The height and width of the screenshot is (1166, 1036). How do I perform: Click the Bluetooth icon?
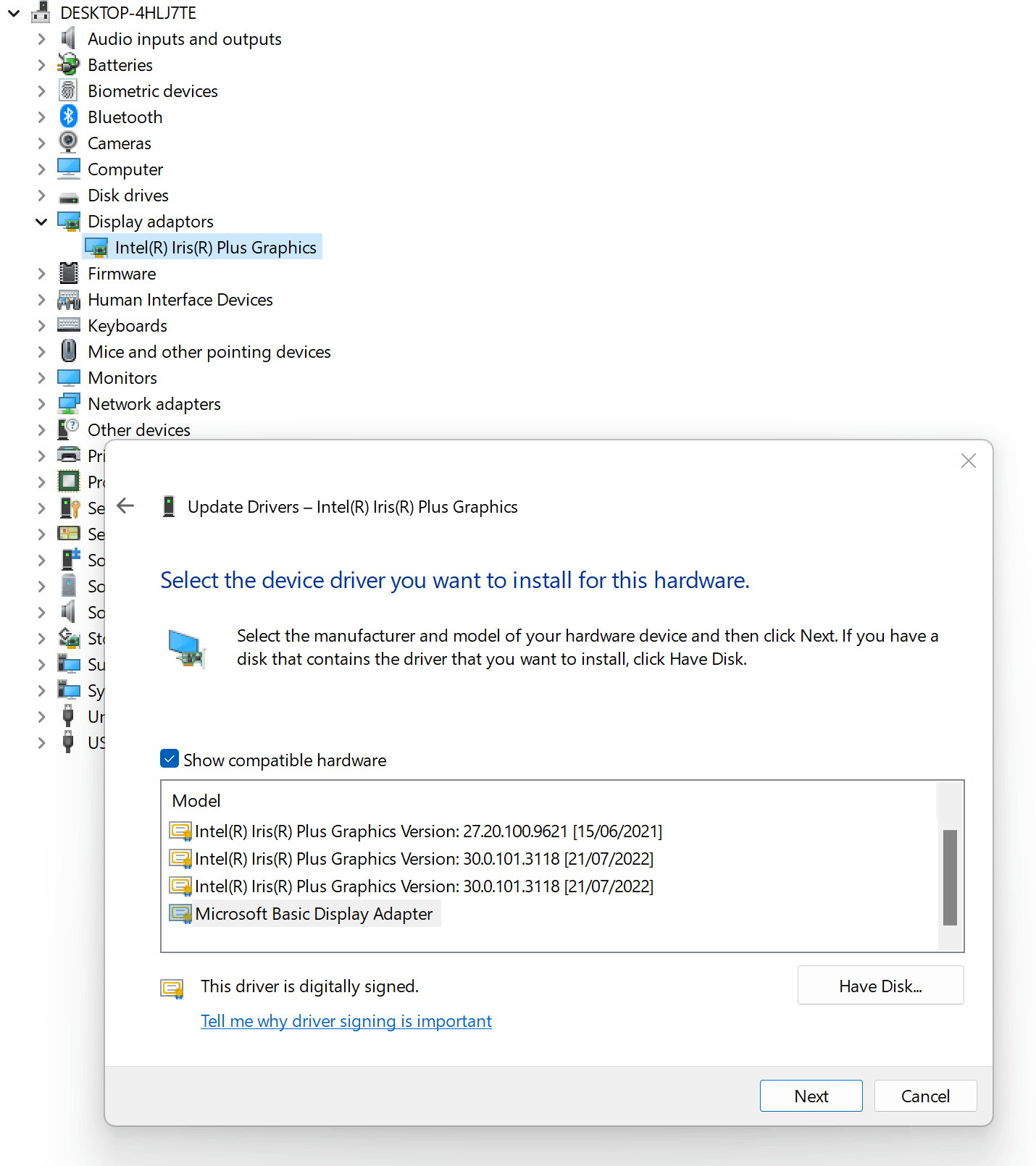tap(69, 117)
